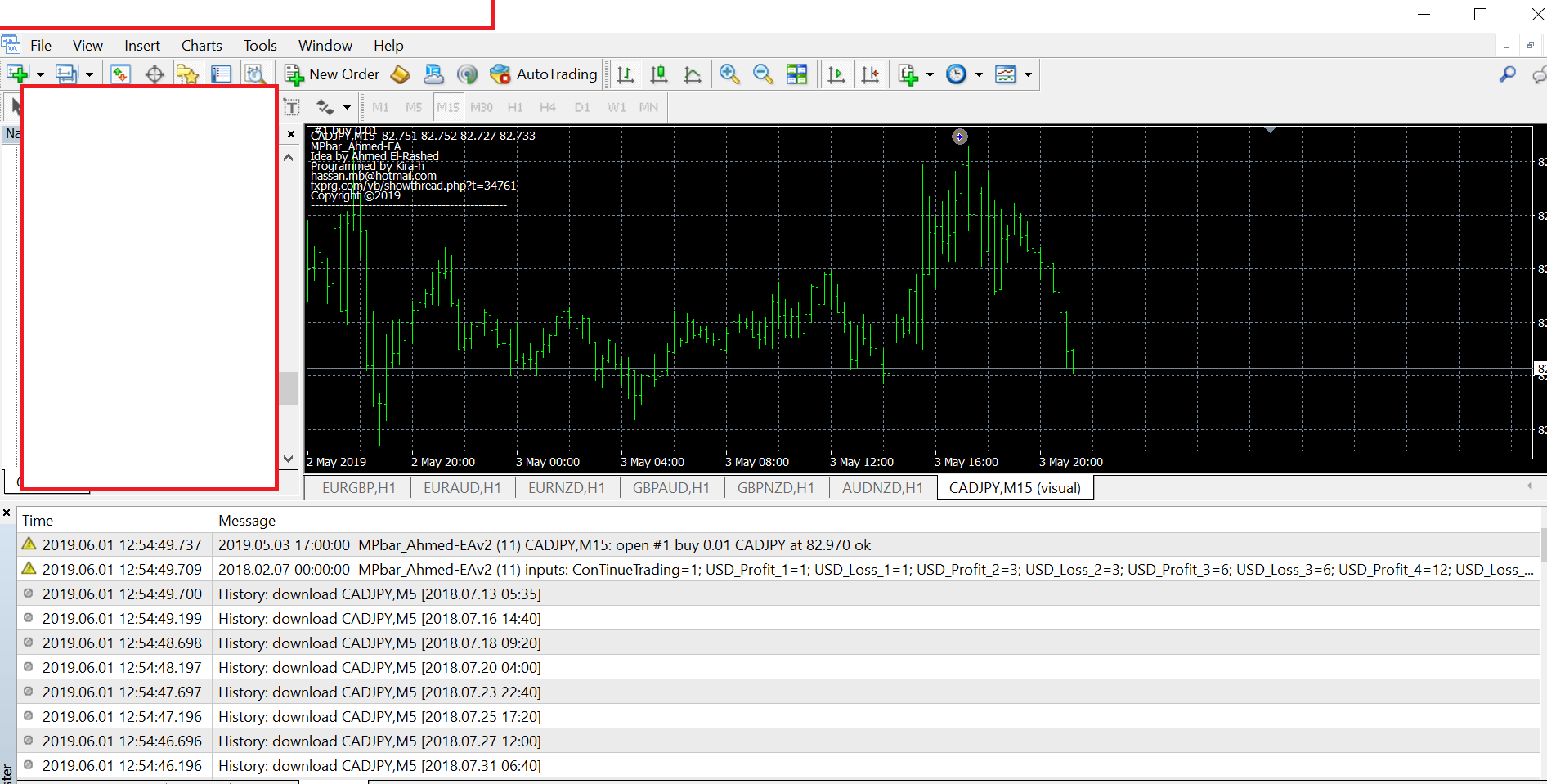Switch chart to line chart mode

coord(693,74)
